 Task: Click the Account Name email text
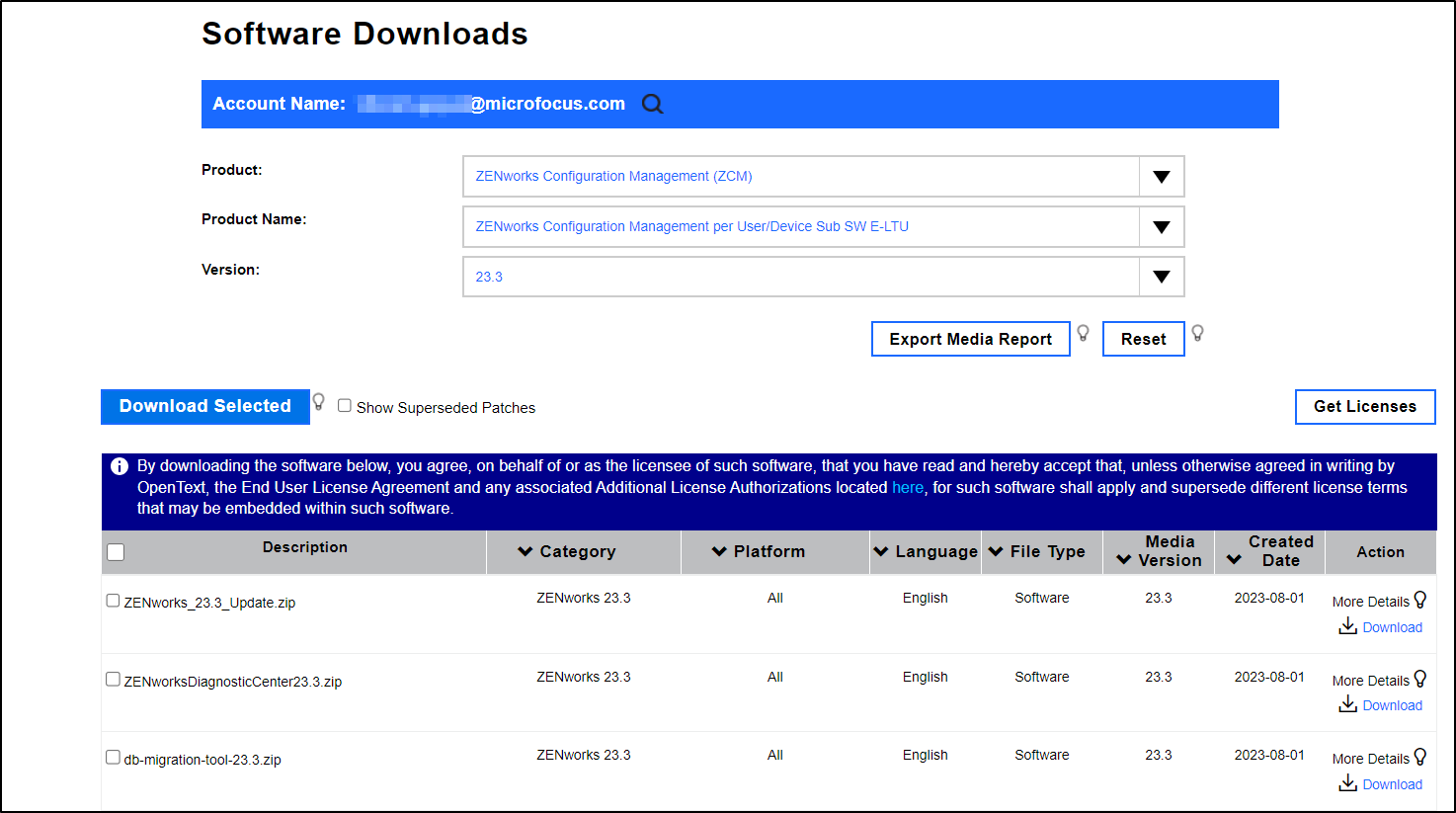tap(491, 104)
